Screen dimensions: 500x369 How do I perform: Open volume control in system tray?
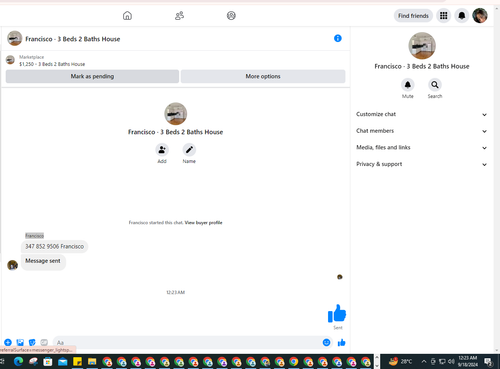point(451,361)
